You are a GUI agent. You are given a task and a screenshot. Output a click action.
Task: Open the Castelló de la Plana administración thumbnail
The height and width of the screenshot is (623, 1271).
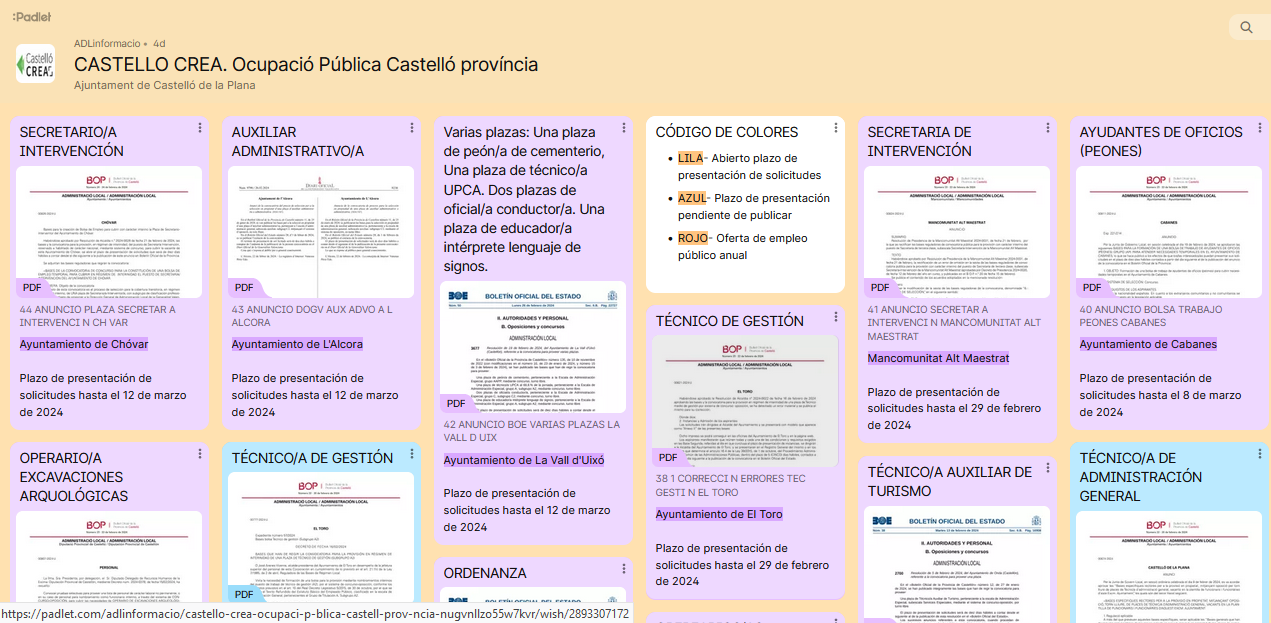click(x=1169, y=567)
